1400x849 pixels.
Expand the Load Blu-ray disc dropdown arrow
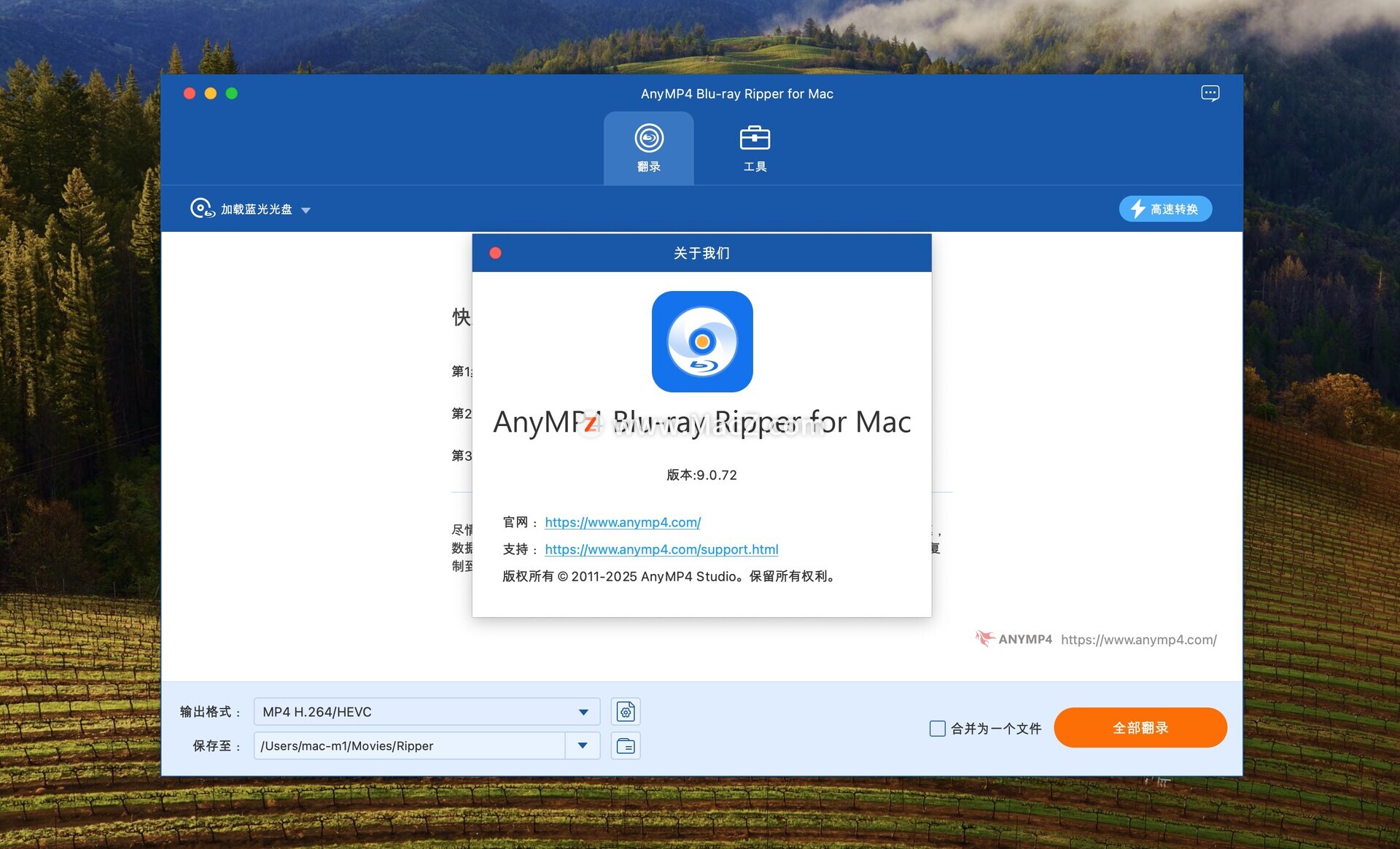pyautogui.click(x=306, y=211)
